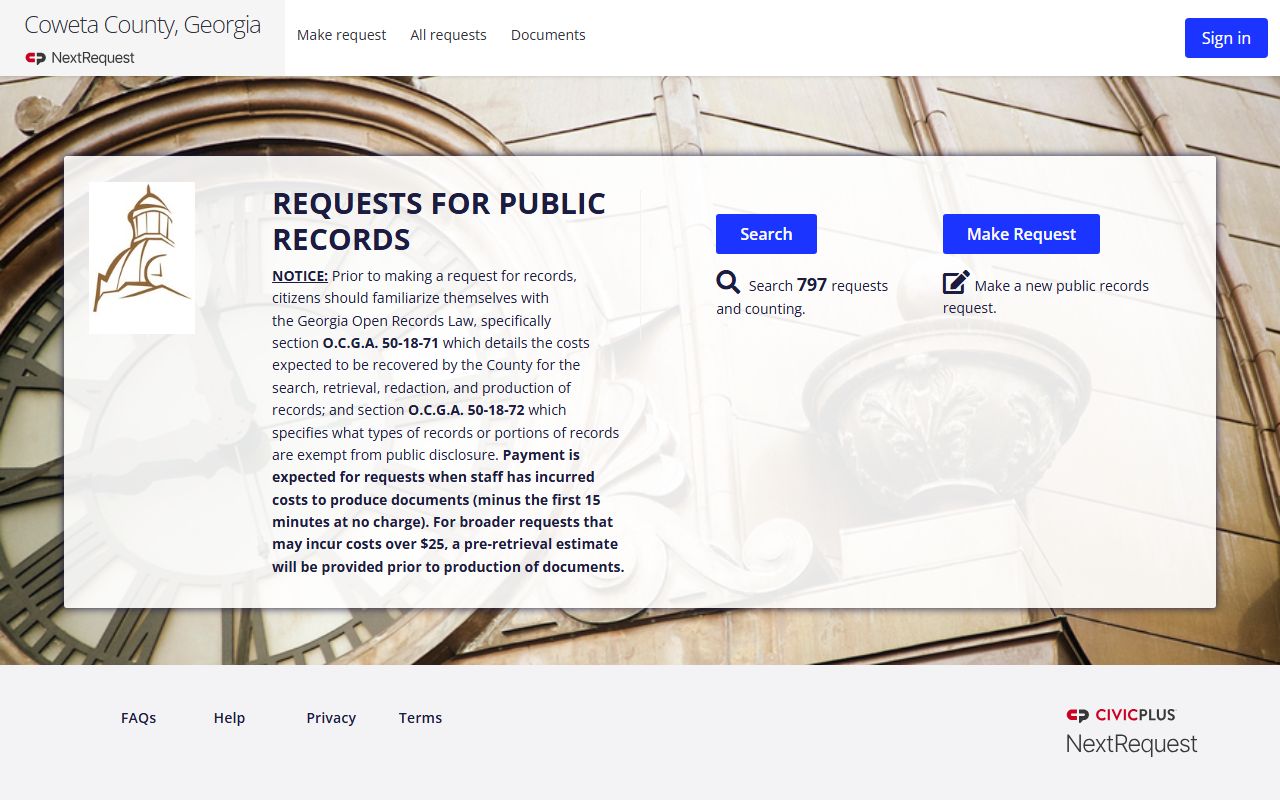Open the FAQs footer link
The height and width of the screenshot is (800, 1280).
coord(138,718)
